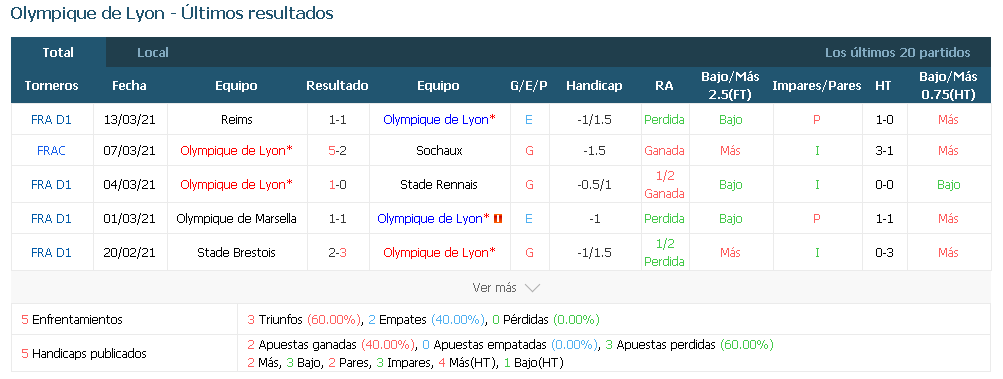Click the FRA D1 link for 13/03/21
The height and width of the screenshot is (379, 1003).
51,120
